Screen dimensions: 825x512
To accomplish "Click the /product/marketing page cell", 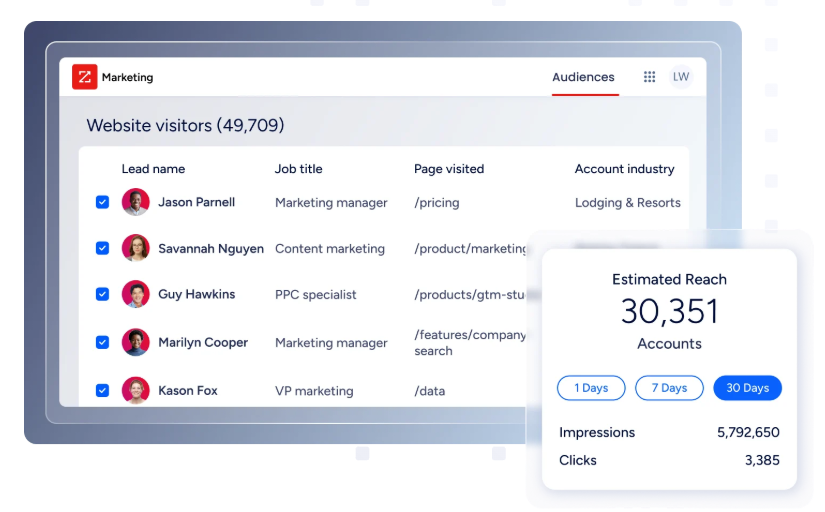I will tap(470, 248).
